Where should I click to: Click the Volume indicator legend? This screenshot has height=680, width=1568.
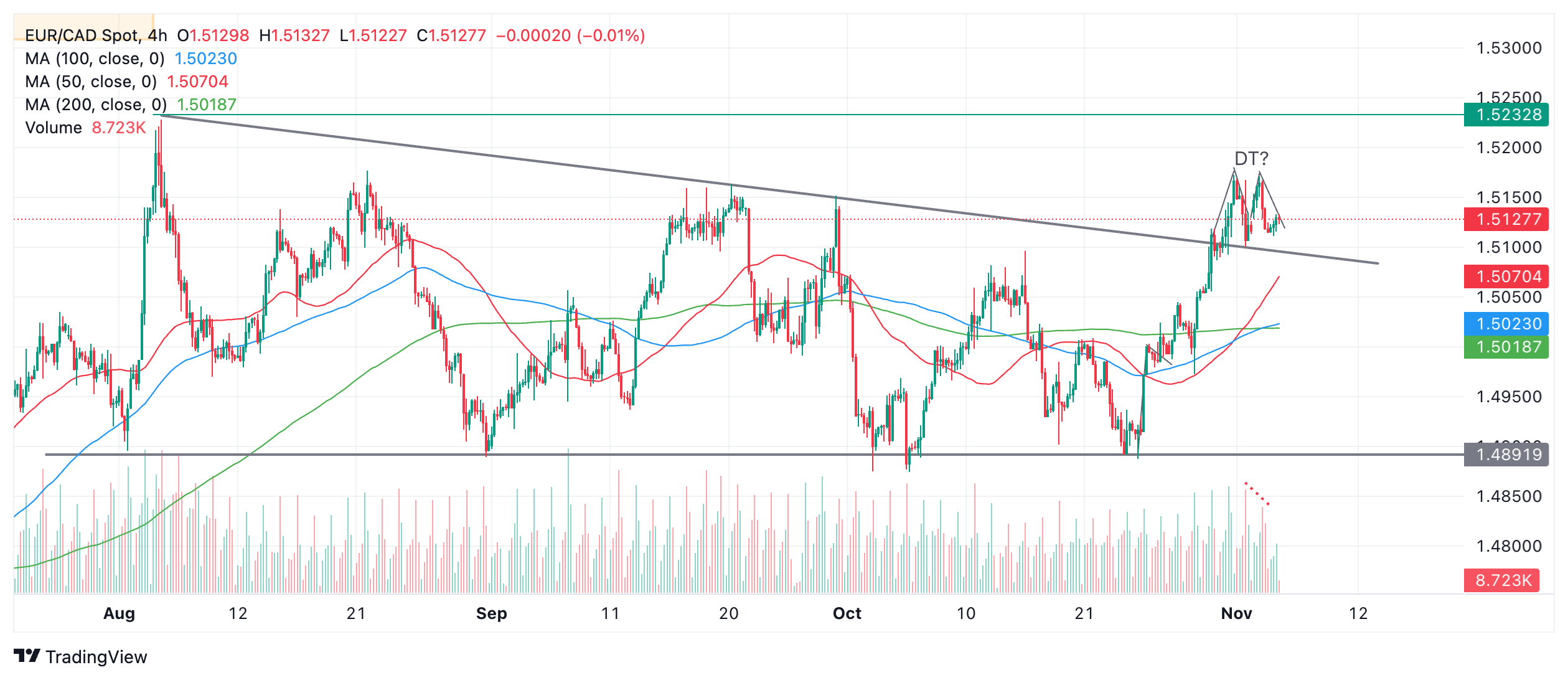click(x=85, y=128)
